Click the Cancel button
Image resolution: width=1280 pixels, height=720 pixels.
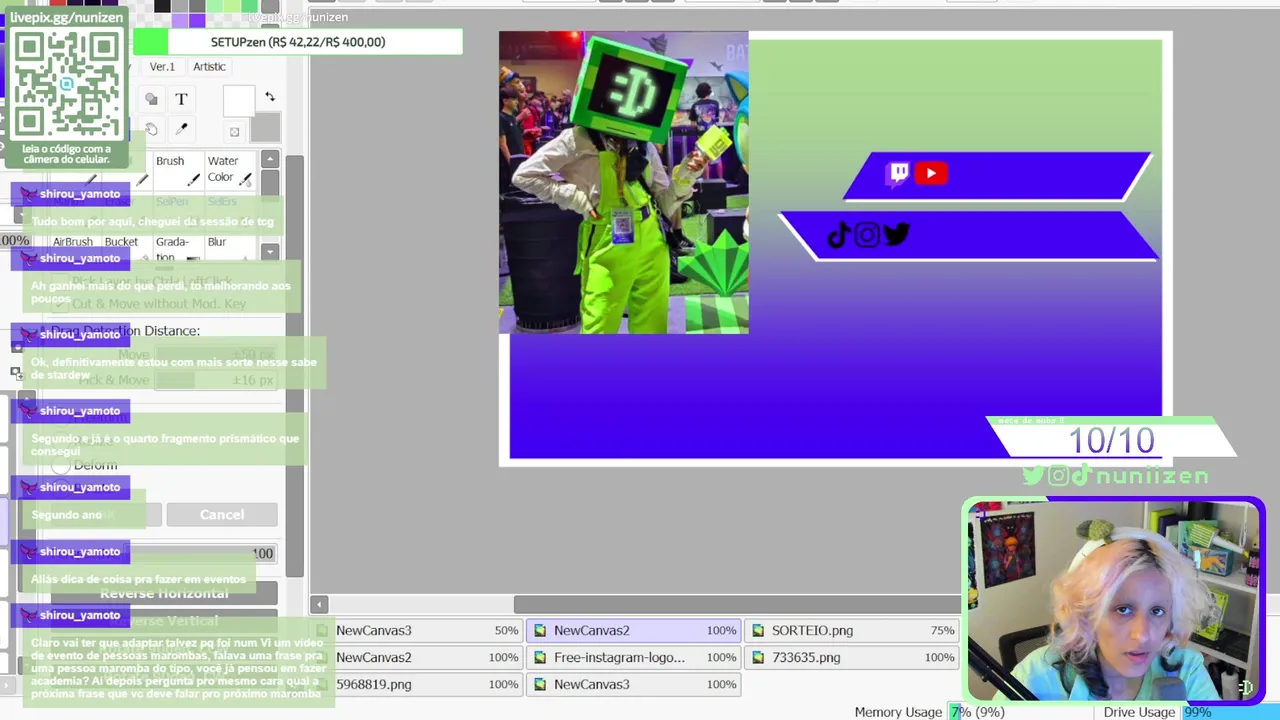click(x=222, y=515)
